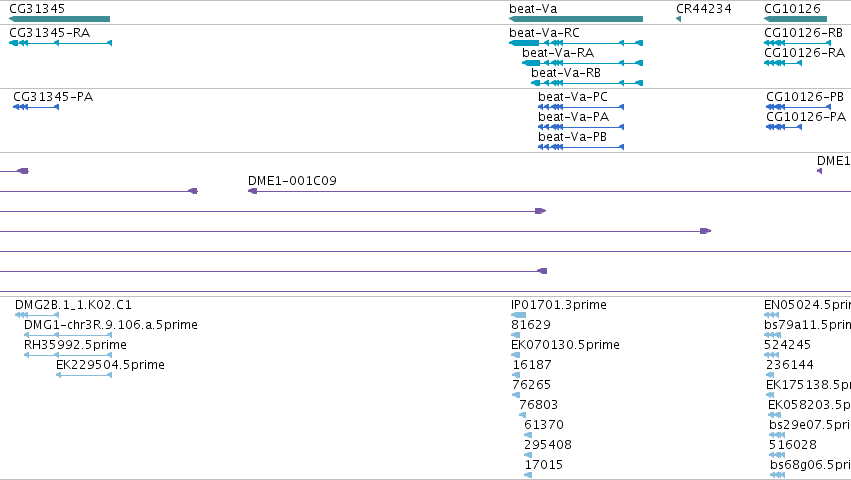The width and height of the screenshot is (851, 480).
Task: Select the beat-Va-RB transcript glyph
Action: tap(587, 83)
